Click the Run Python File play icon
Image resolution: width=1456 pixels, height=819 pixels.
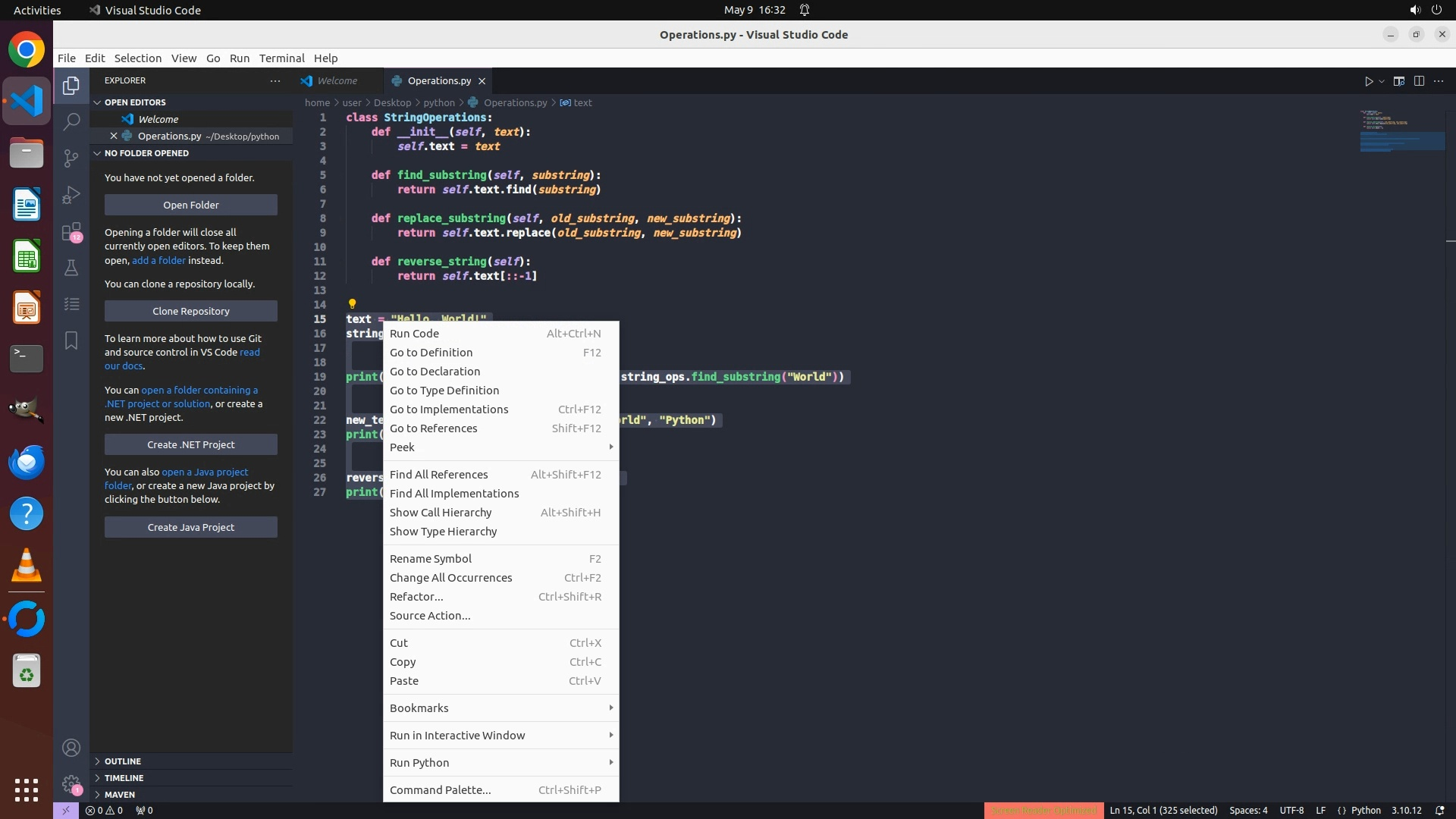click(1369, 81)
